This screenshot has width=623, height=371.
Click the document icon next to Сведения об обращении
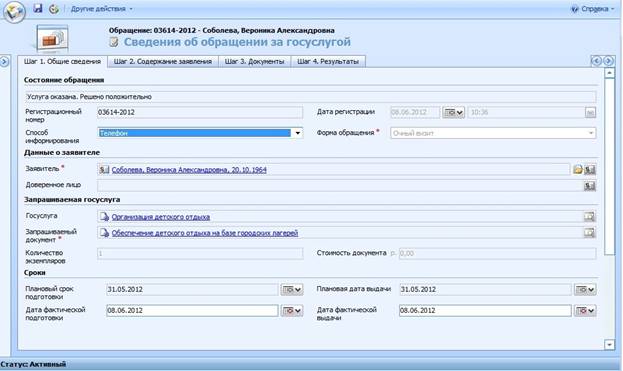[x=114, y=42]
